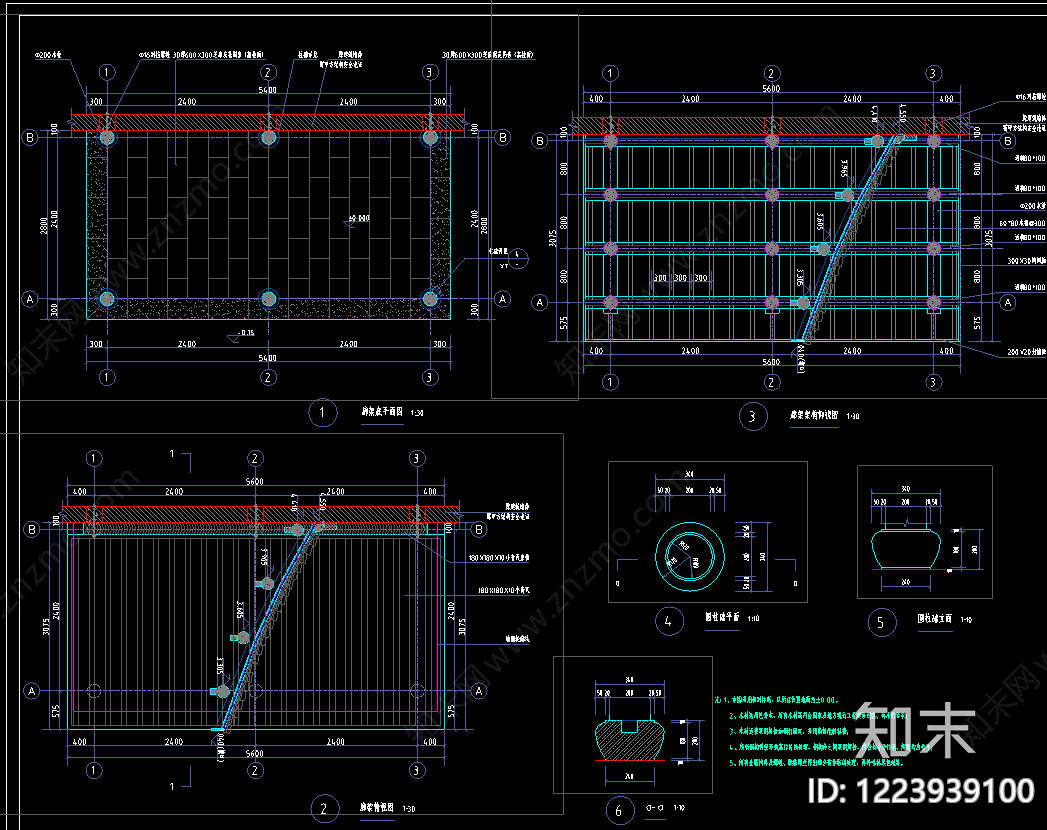The width and height of the screenshot is (1047, 830).
Task: Pick the 1:10 scale label beside drawing 4
Action: coord(753,618)
